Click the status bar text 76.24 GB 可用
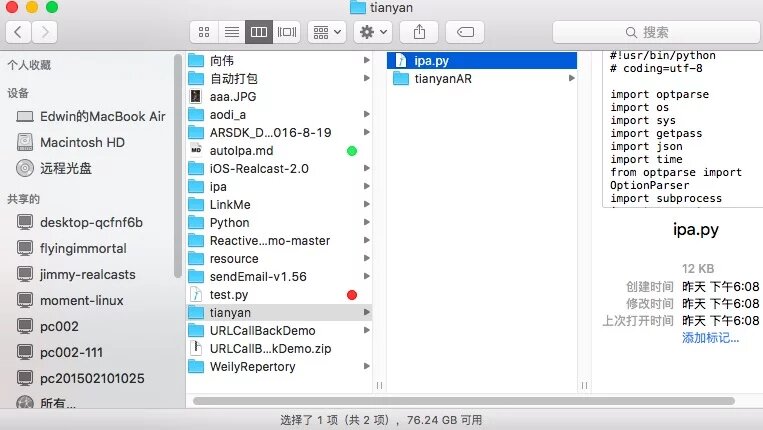The width and height of the screenshot is (763, 430). click(444, 420)
